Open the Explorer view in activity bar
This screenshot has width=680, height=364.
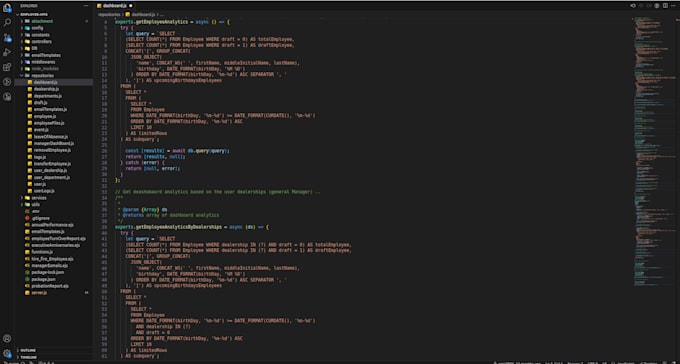click(7, 7)
